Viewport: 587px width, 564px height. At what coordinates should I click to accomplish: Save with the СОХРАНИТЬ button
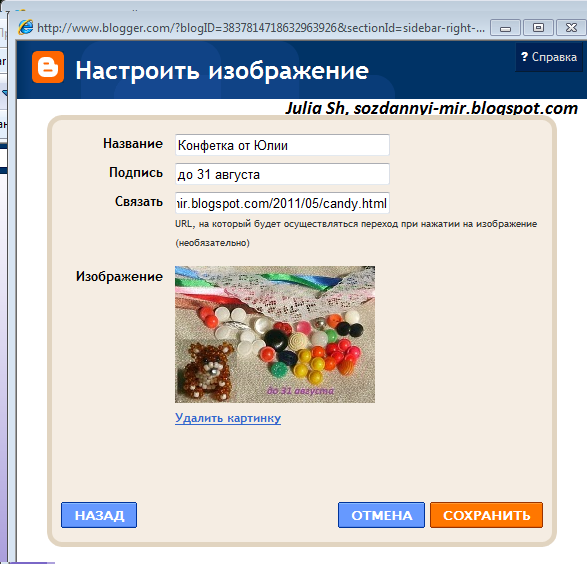487,515
